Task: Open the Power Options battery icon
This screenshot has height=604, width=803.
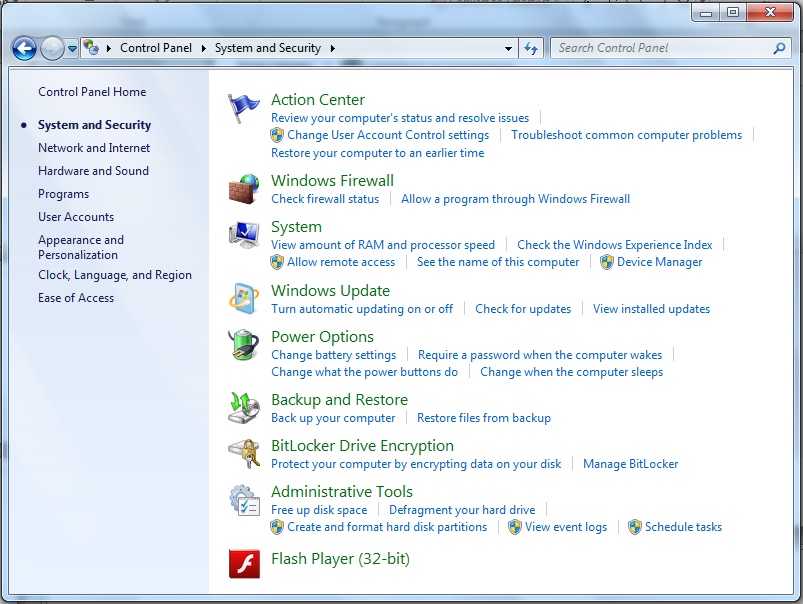Action: click(244, 345)
